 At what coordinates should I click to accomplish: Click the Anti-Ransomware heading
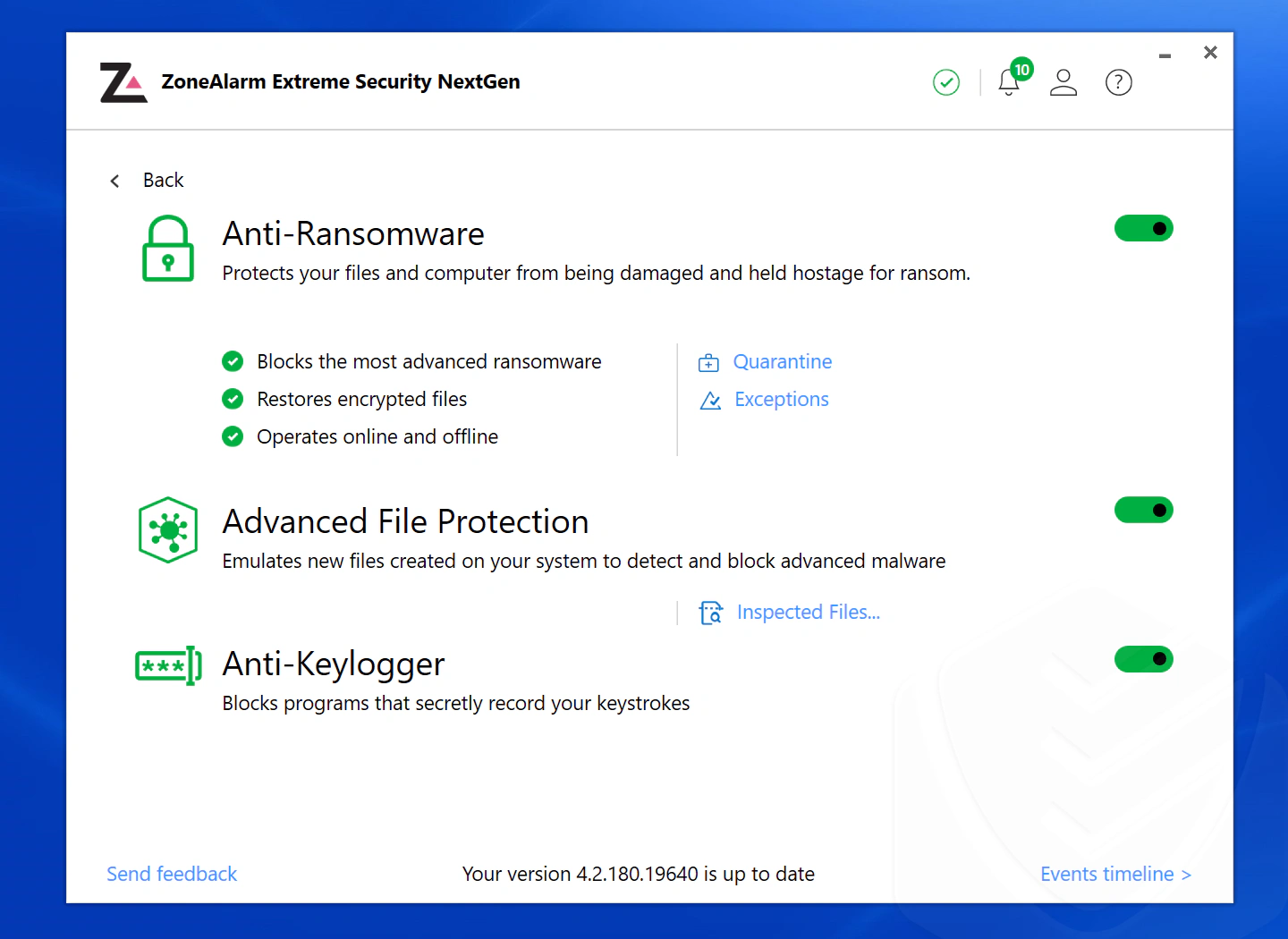353,233
